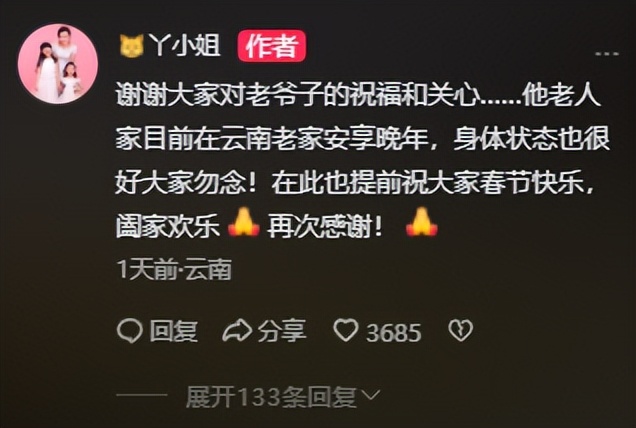
Task: Click the 分享 share label
Action: click(x=282, y=331)
